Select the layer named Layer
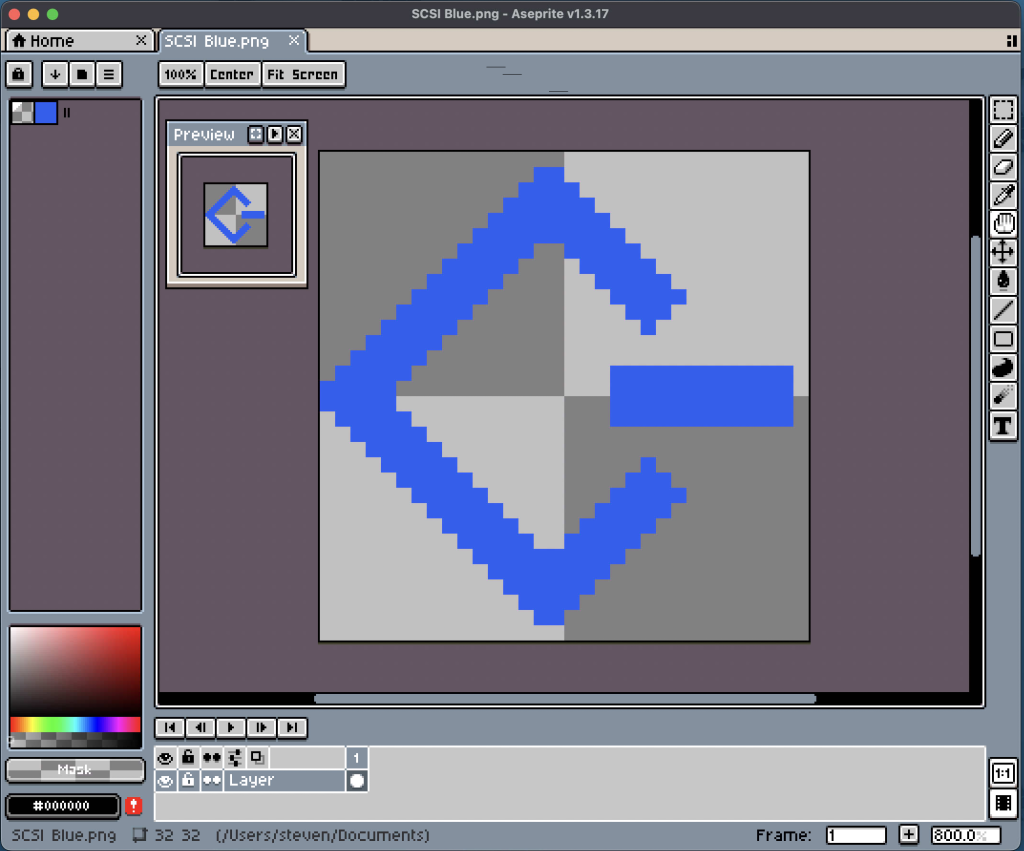The width and height of the screenshot is (1024, 851). click(x=284, y=780)
